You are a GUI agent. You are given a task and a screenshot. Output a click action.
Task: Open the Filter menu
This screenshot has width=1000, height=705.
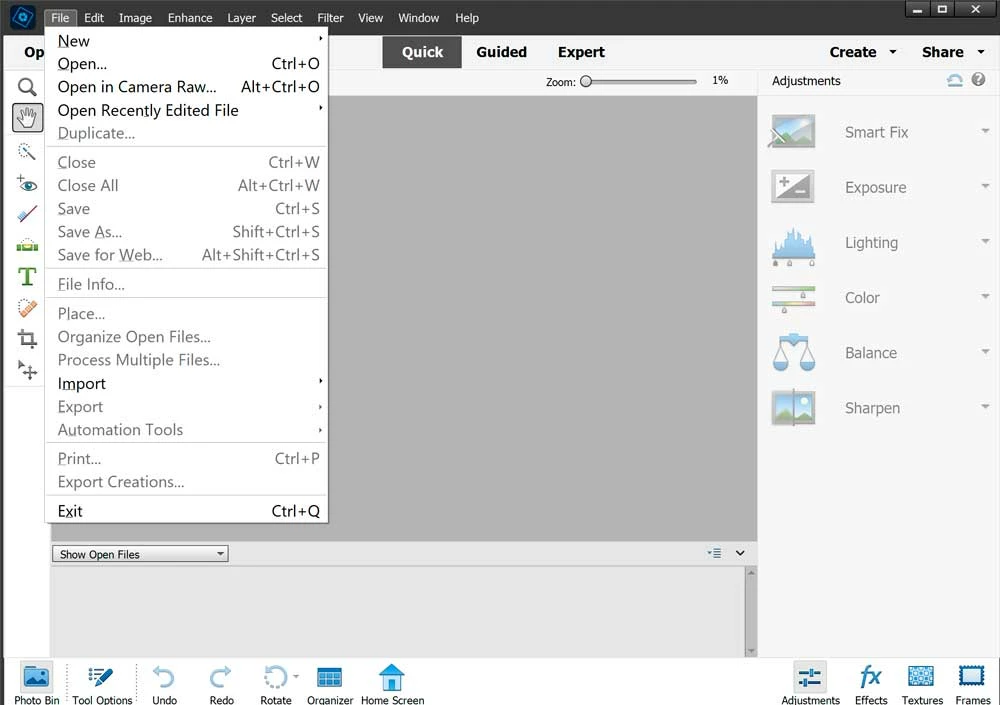pyautogui.click(x=330, y=18)
